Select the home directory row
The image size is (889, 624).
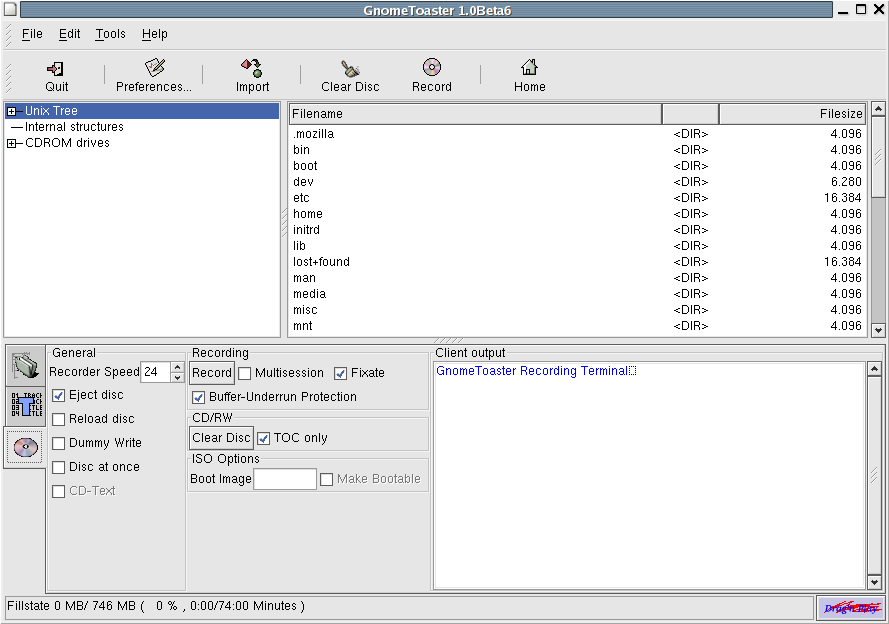(577, 214)
